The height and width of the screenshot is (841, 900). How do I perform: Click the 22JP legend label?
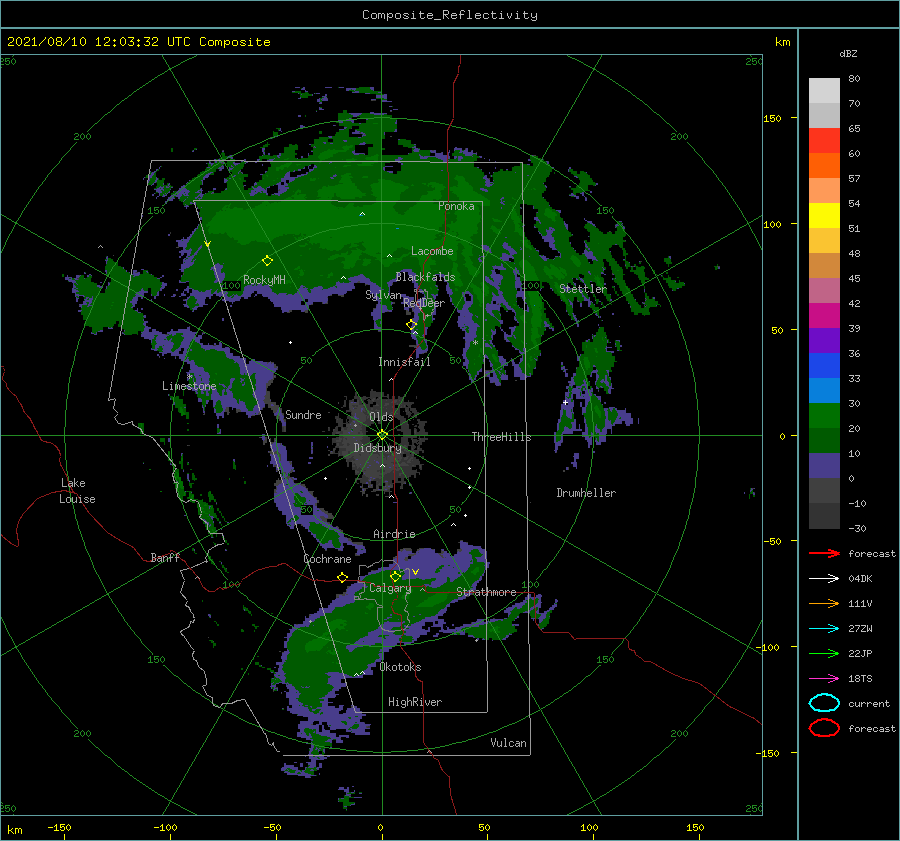tap(860, 653)
